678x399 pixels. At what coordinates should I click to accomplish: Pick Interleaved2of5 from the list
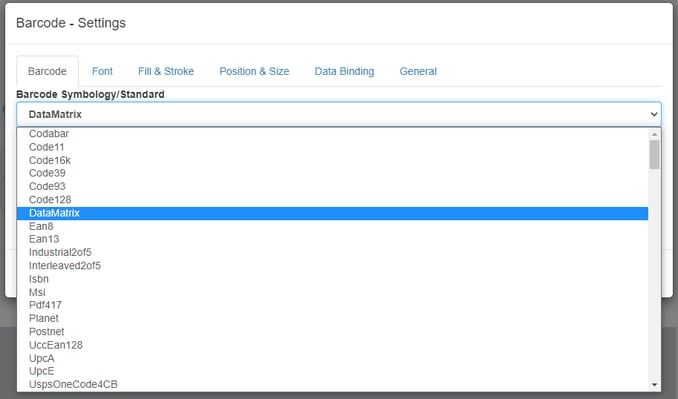[332, 266]
